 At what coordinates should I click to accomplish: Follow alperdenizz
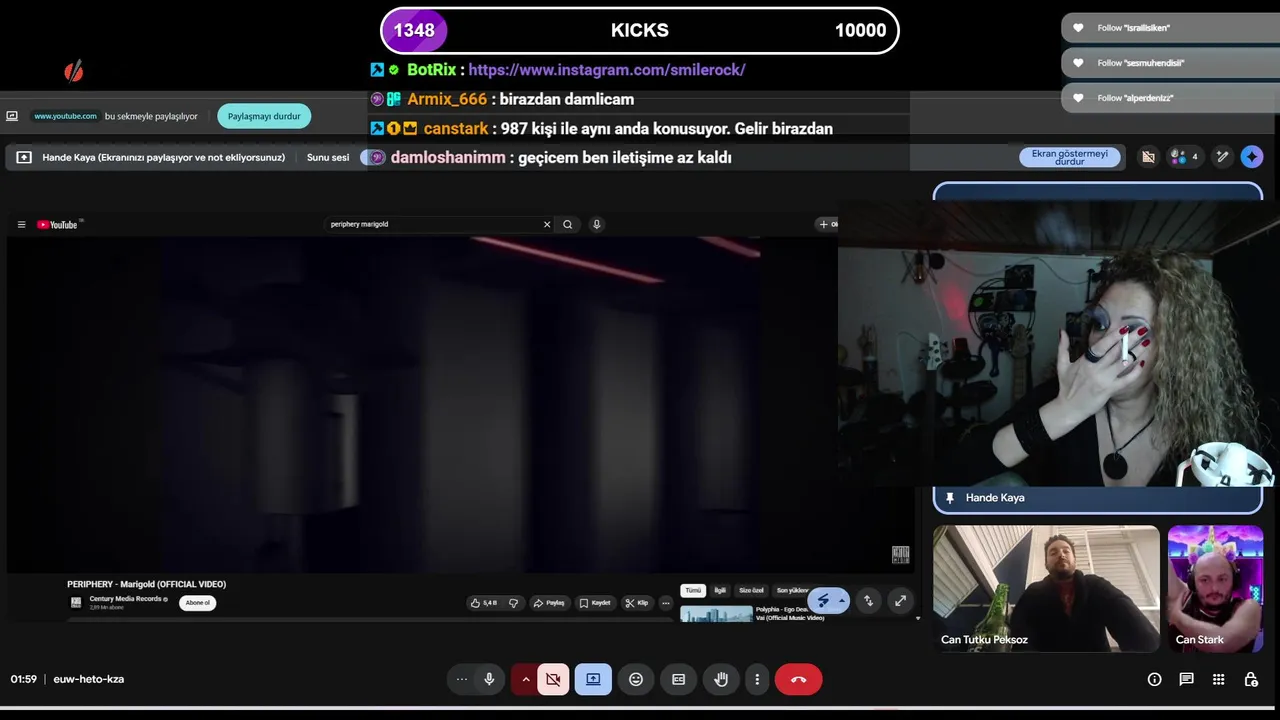1170,98
